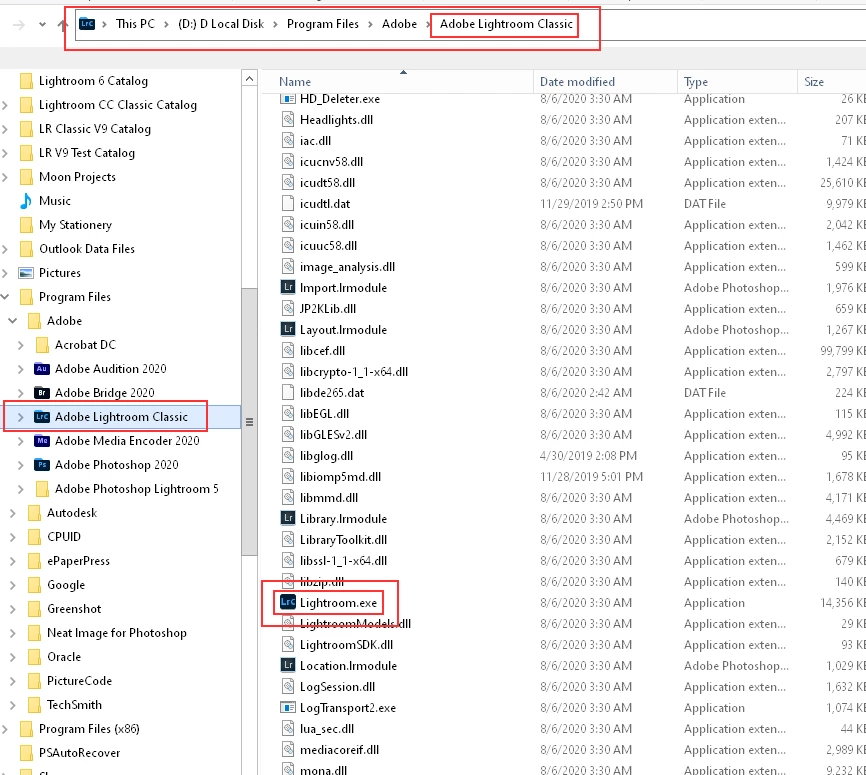Select the JP2KLib.dll file name
866x775 pixels.
point(328,309)
